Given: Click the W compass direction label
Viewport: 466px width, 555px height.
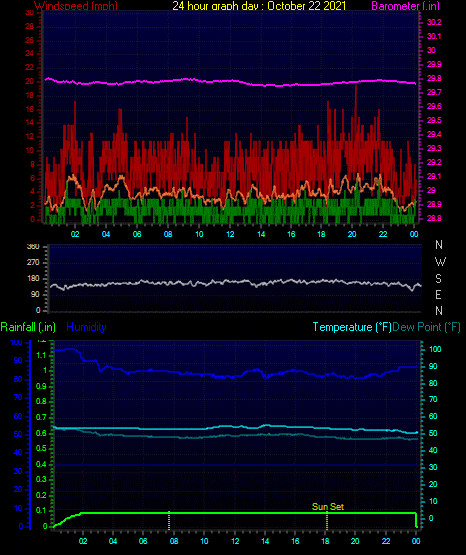Looking at the screenshot, I should coord(440,262).
